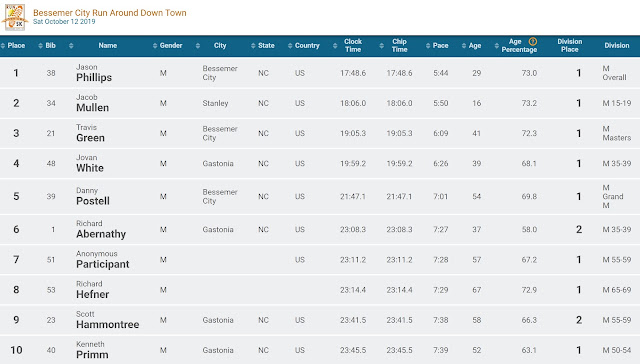Screen dimensions: 640x364
Task: Click M 50-54 division cell
Action: click(617, 351)
